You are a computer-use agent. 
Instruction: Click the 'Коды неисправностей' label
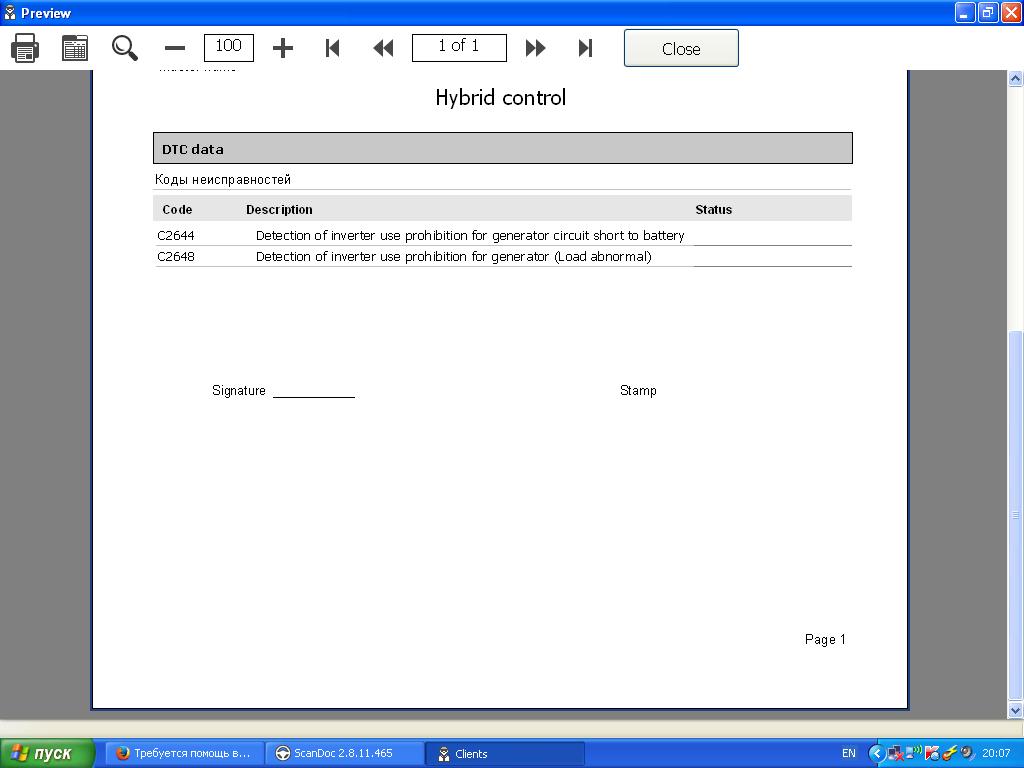(x=223, y=180)
